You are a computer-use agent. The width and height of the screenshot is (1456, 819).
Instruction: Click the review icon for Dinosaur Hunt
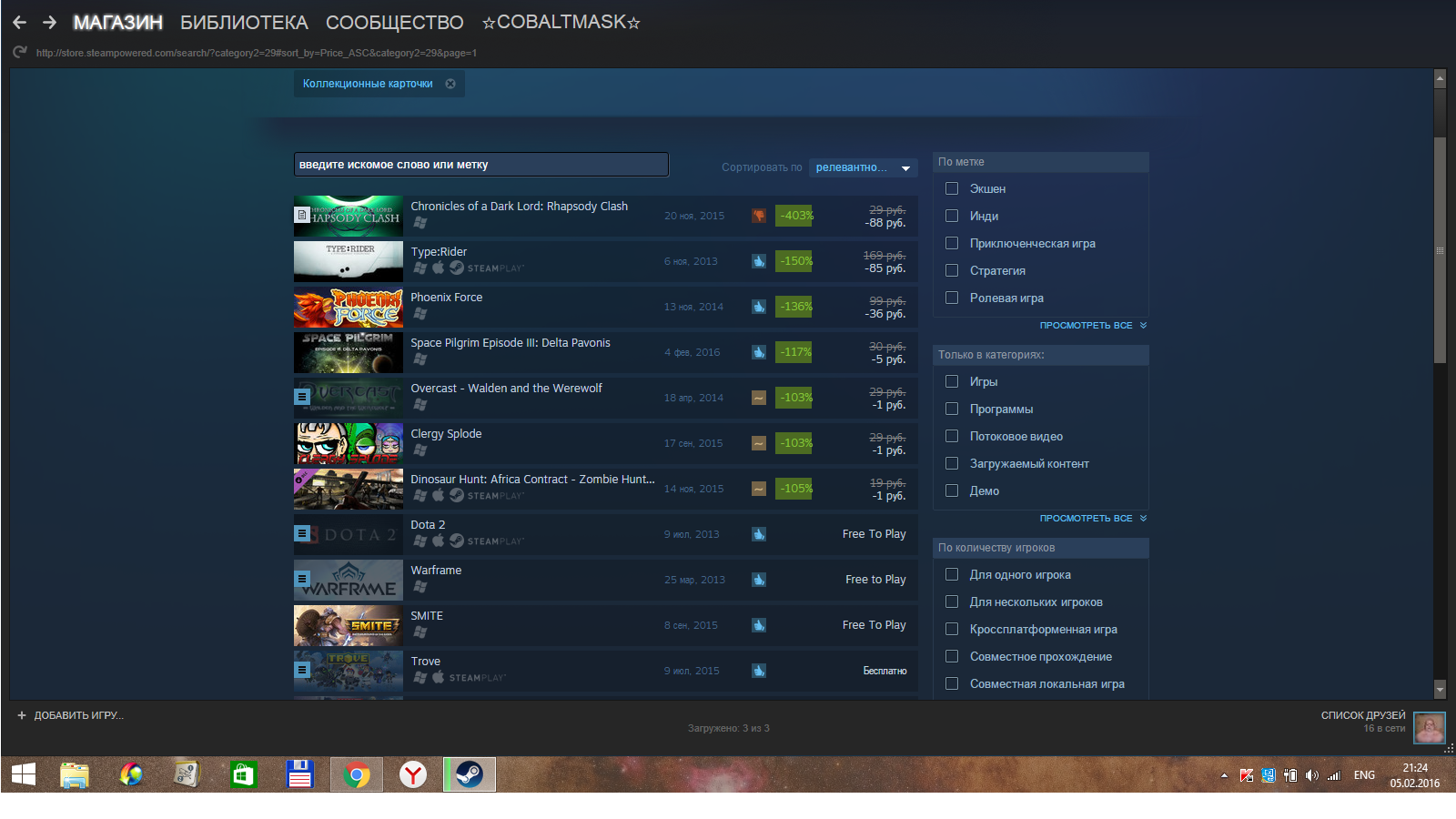click(759, 489)
